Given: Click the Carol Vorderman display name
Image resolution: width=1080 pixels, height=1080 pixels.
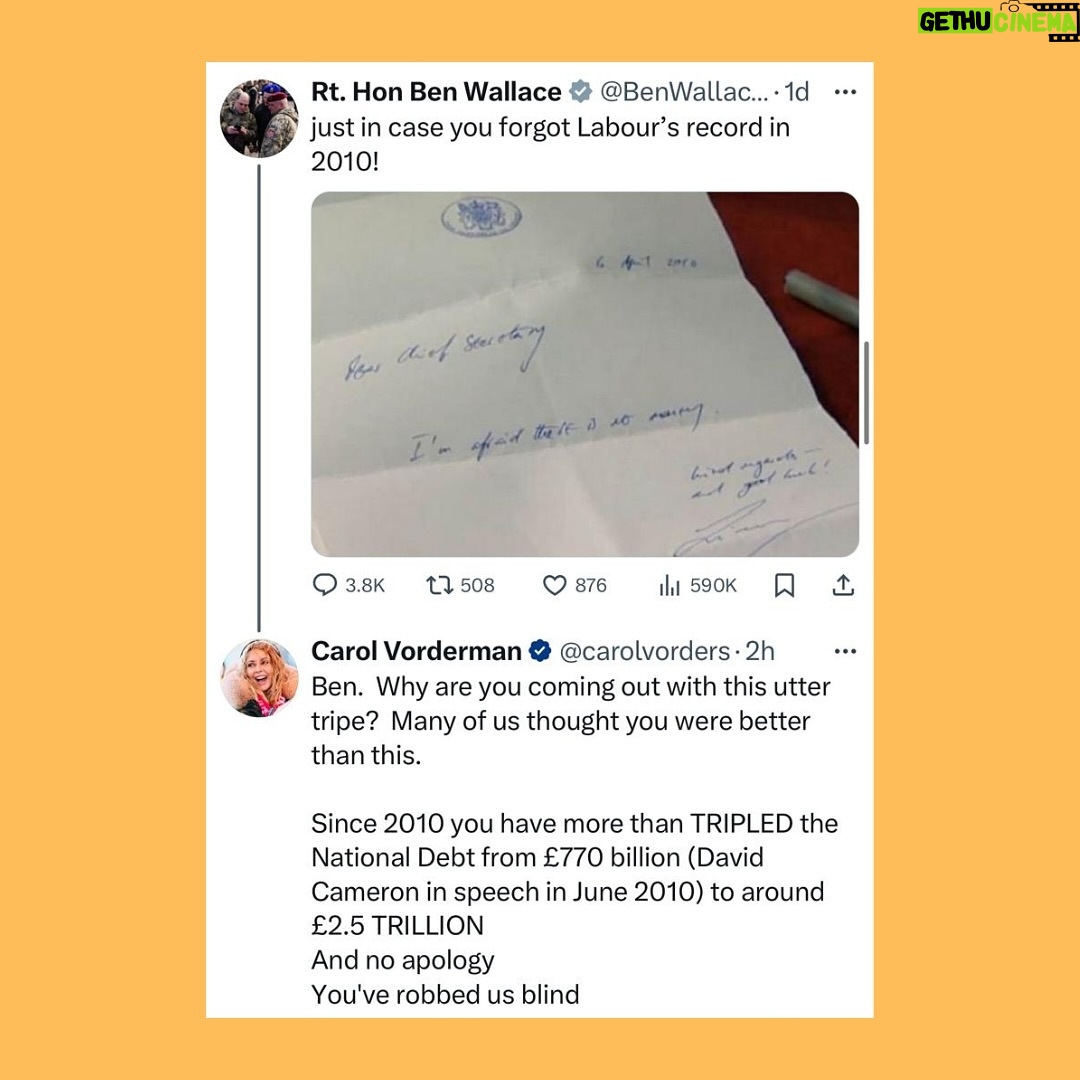Looking at the screenshot, I should (x=416, y=651).
